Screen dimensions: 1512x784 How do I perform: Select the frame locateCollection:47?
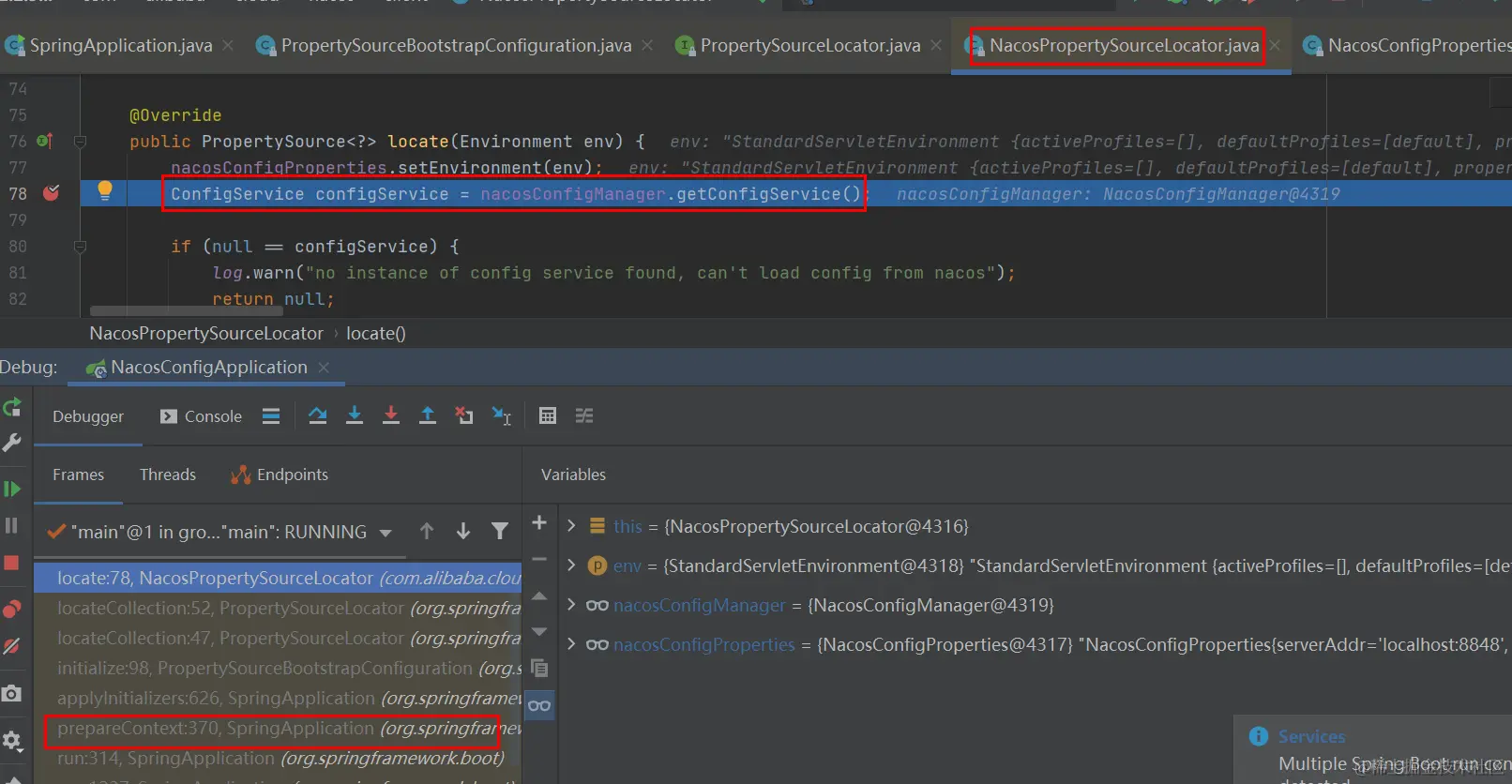278,638
